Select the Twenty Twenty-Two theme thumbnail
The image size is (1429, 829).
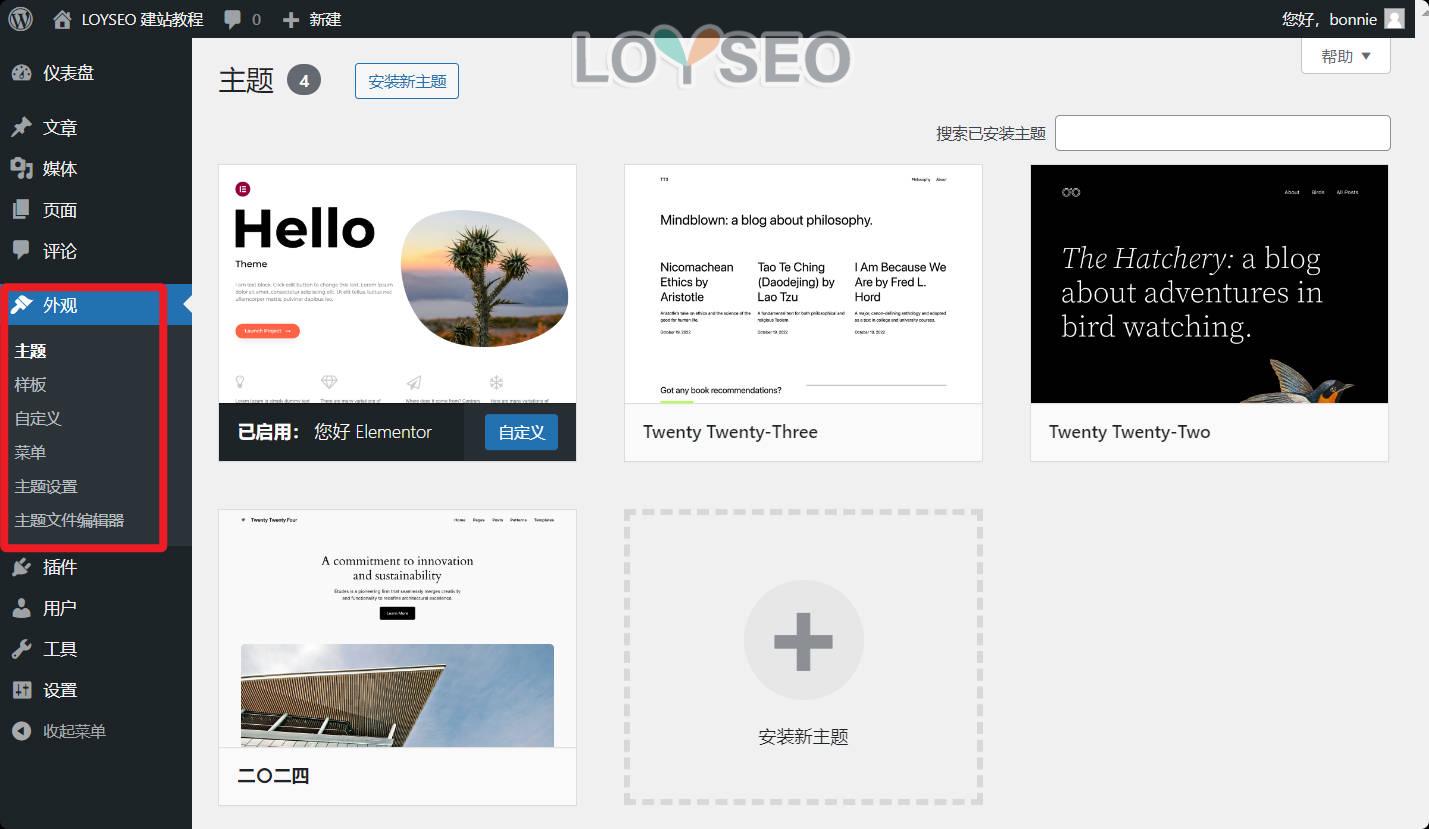pyautogui.click(x=1209, y=284)
